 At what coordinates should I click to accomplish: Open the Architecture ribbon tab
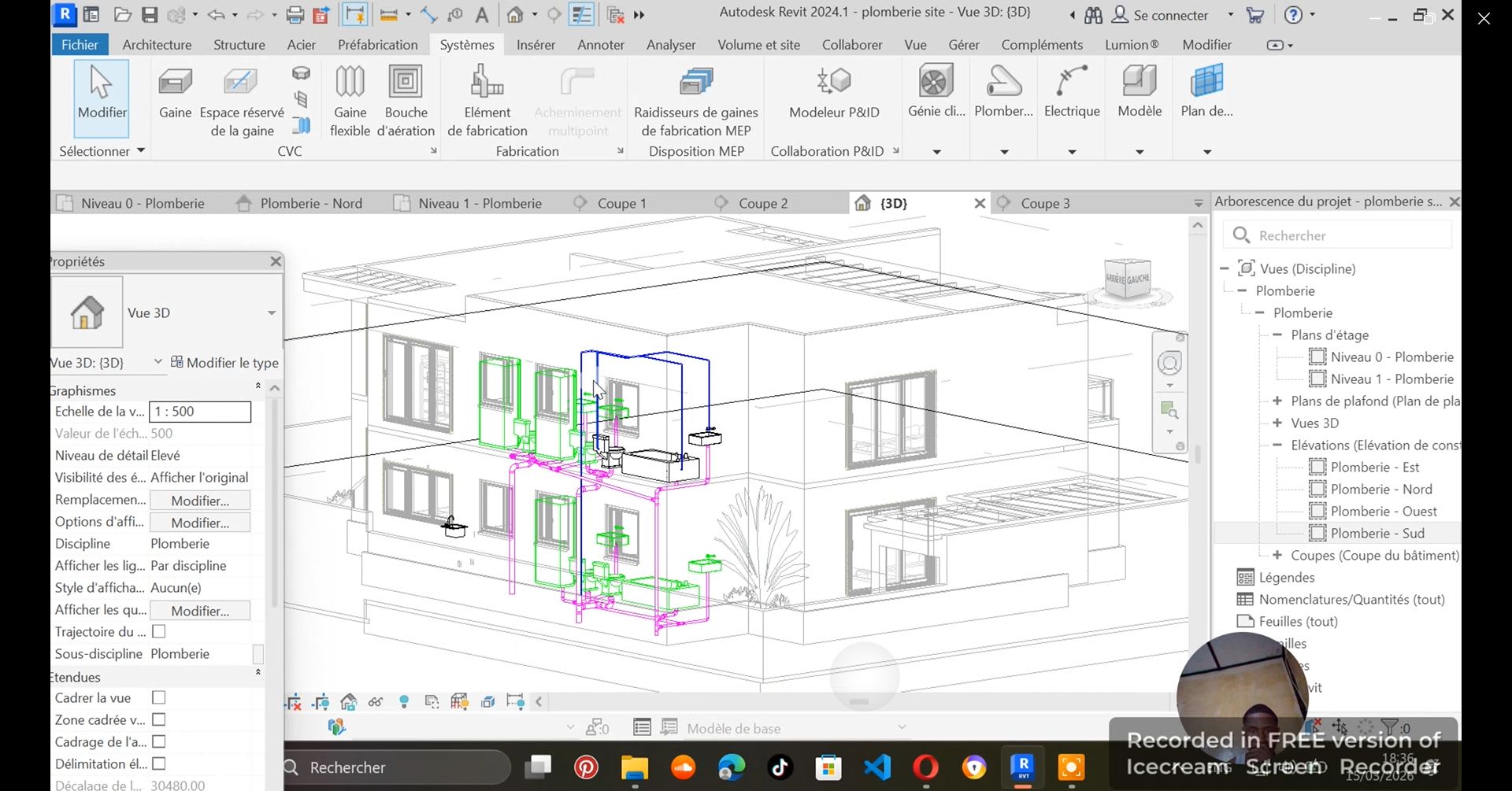[x=157, y=45]
